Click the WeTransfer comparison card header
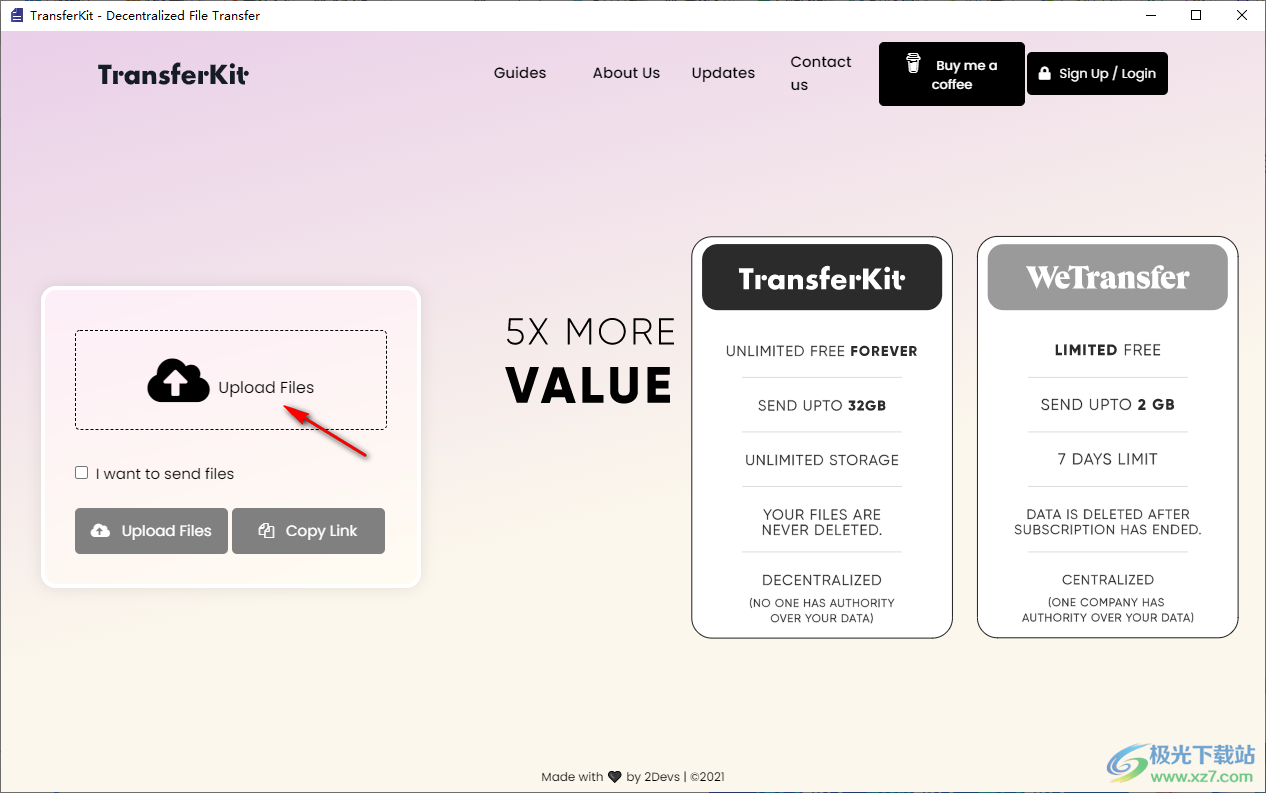Viewport: 1266px width, 793px height. (1108, 277)
